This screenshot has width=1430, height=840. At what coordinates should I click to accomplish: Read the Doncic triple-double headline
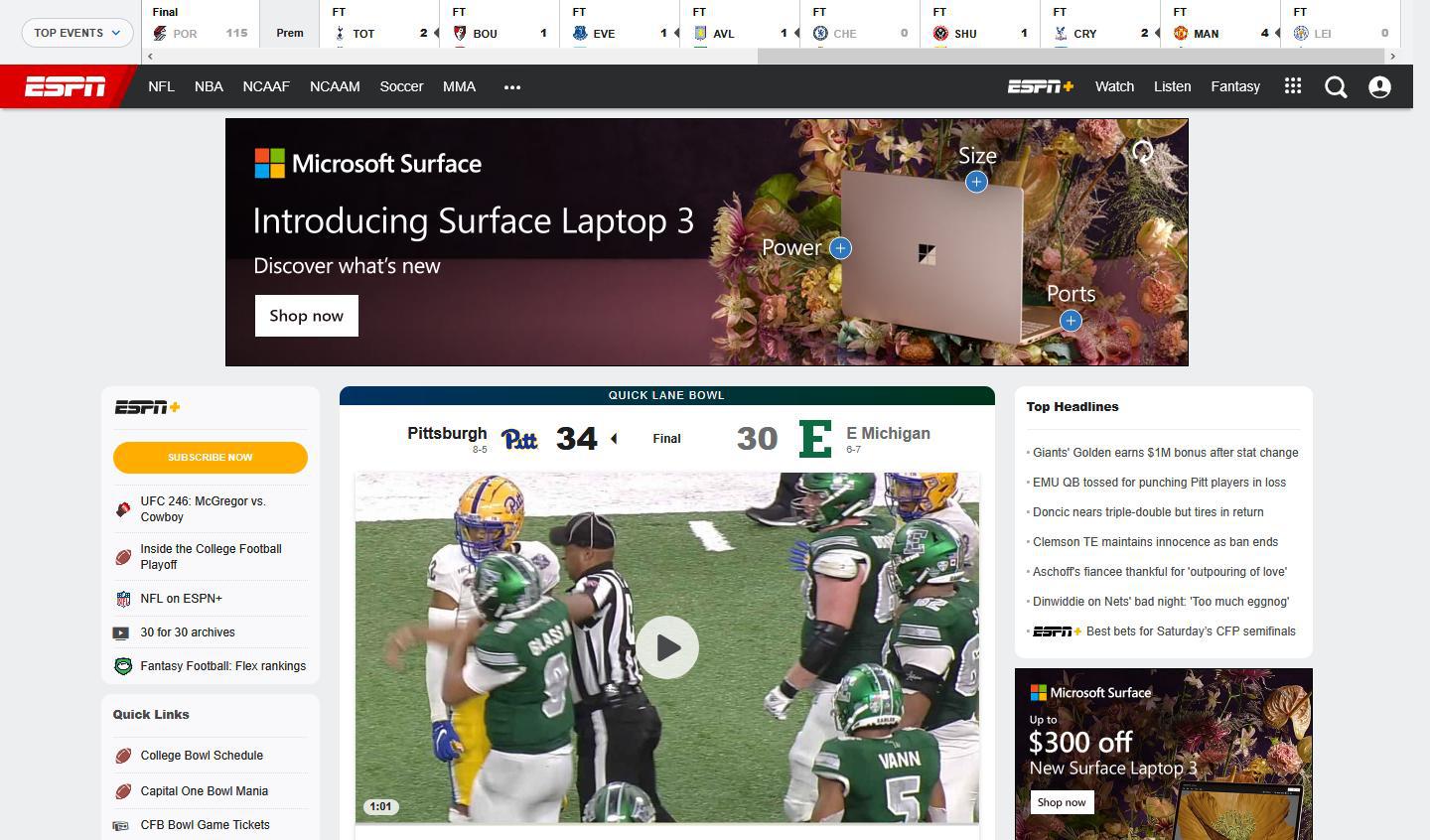pos(1148,511)
